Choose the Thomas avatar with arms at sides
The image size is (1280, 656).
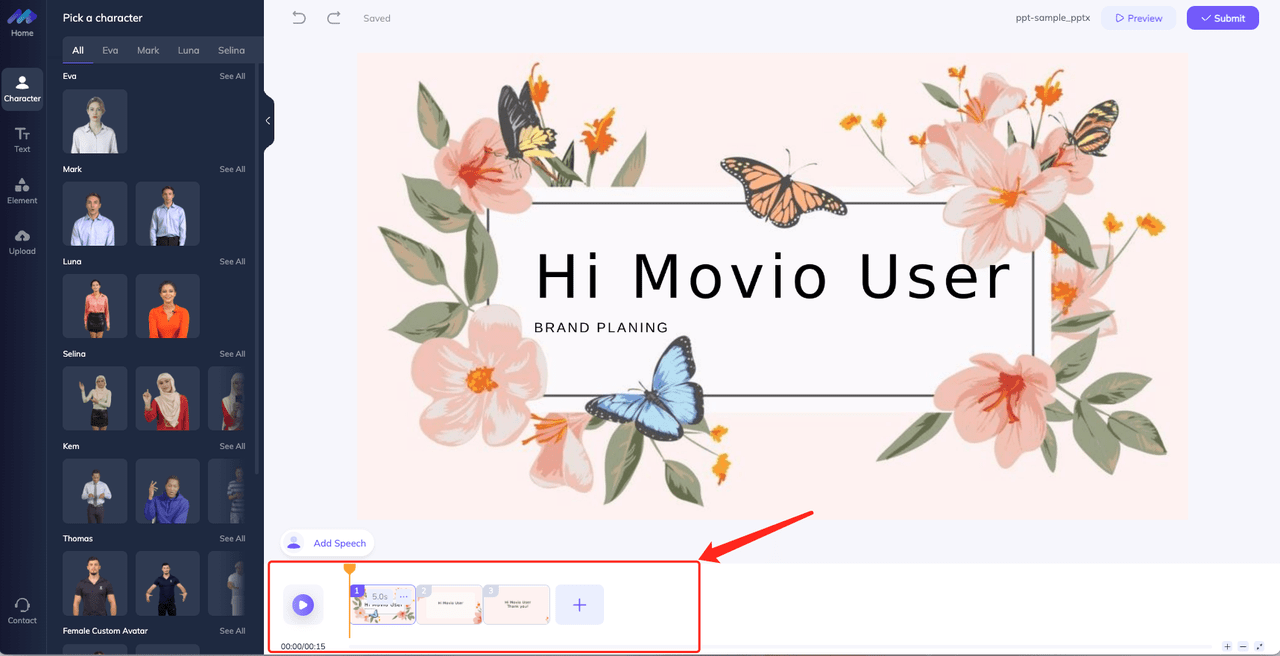[95, 583]
